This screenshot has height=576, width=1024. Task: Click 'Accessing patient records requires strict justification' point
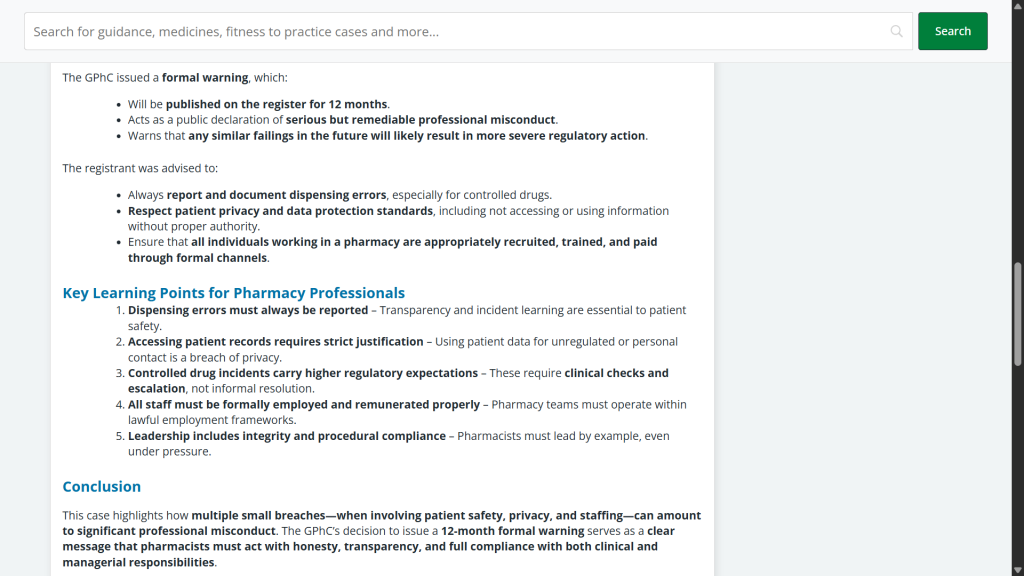[275, 342]
